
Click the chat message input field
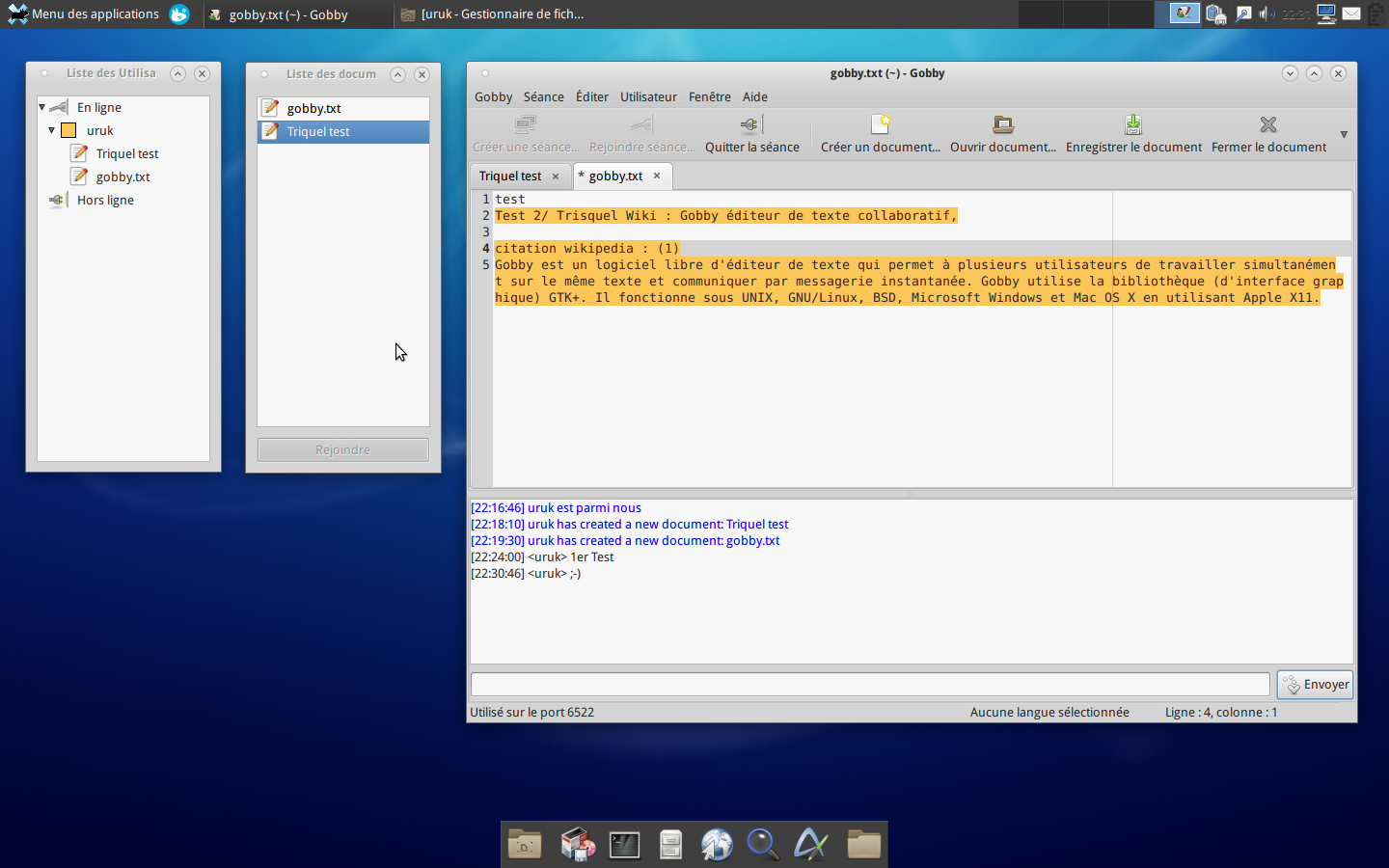click(870, 685)
